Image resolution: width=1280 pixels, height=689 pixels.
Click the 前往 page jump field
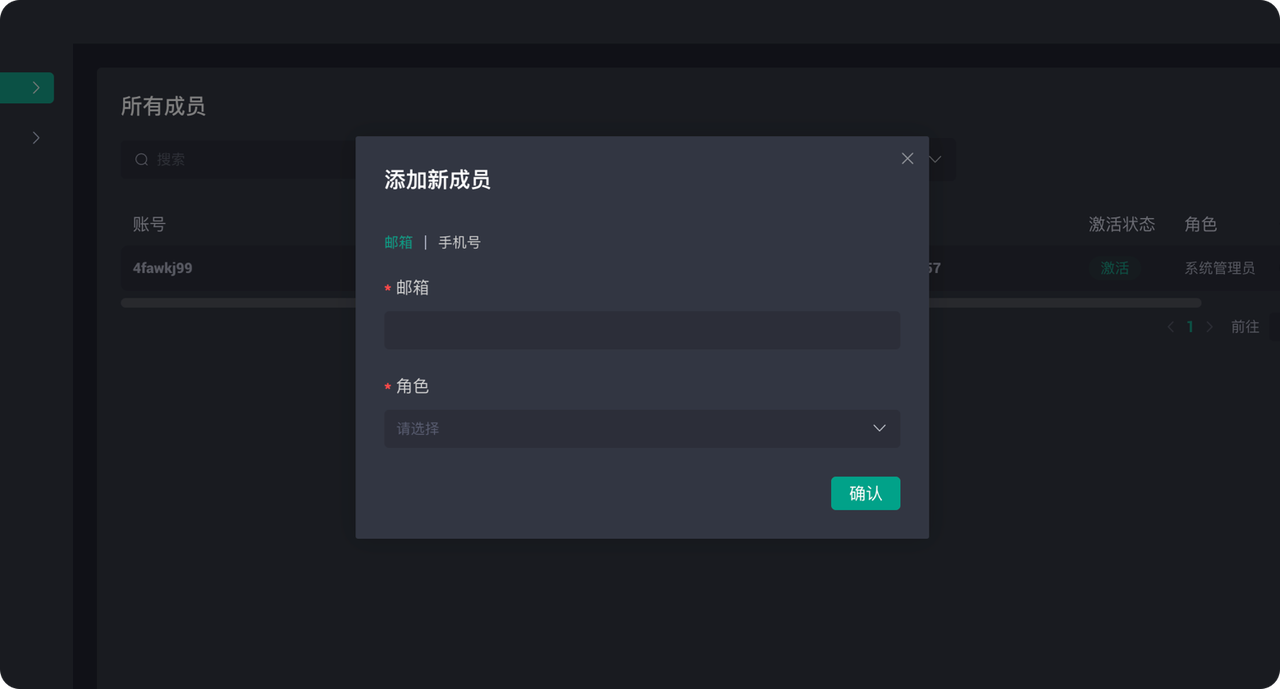(1275, 327)
